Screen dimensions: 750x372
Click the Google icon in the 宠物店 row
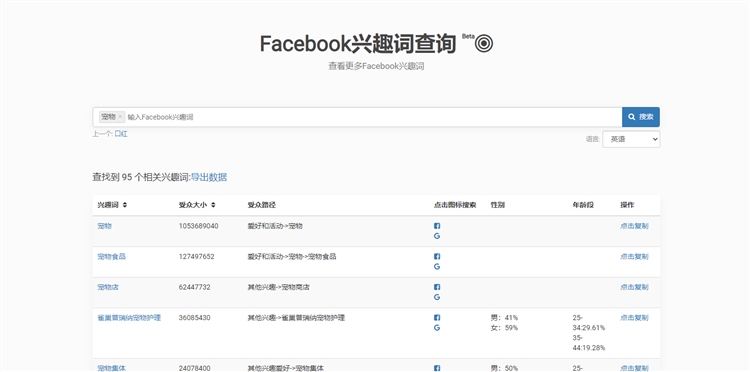pyautogui.click(x=437, y=297)
